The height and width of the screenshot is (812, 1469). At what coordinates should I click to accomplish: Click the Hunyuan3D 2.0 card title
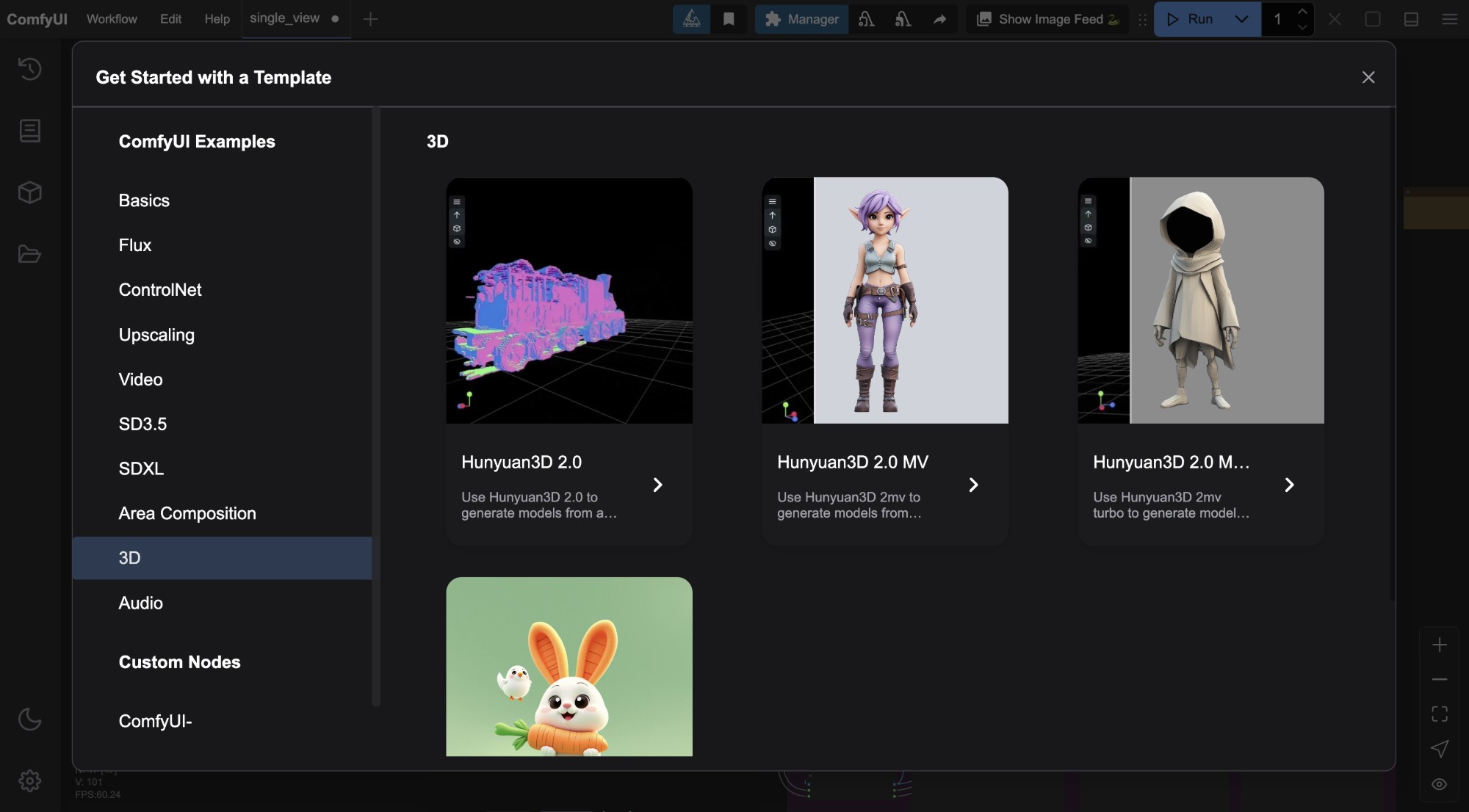pos(521,462)
